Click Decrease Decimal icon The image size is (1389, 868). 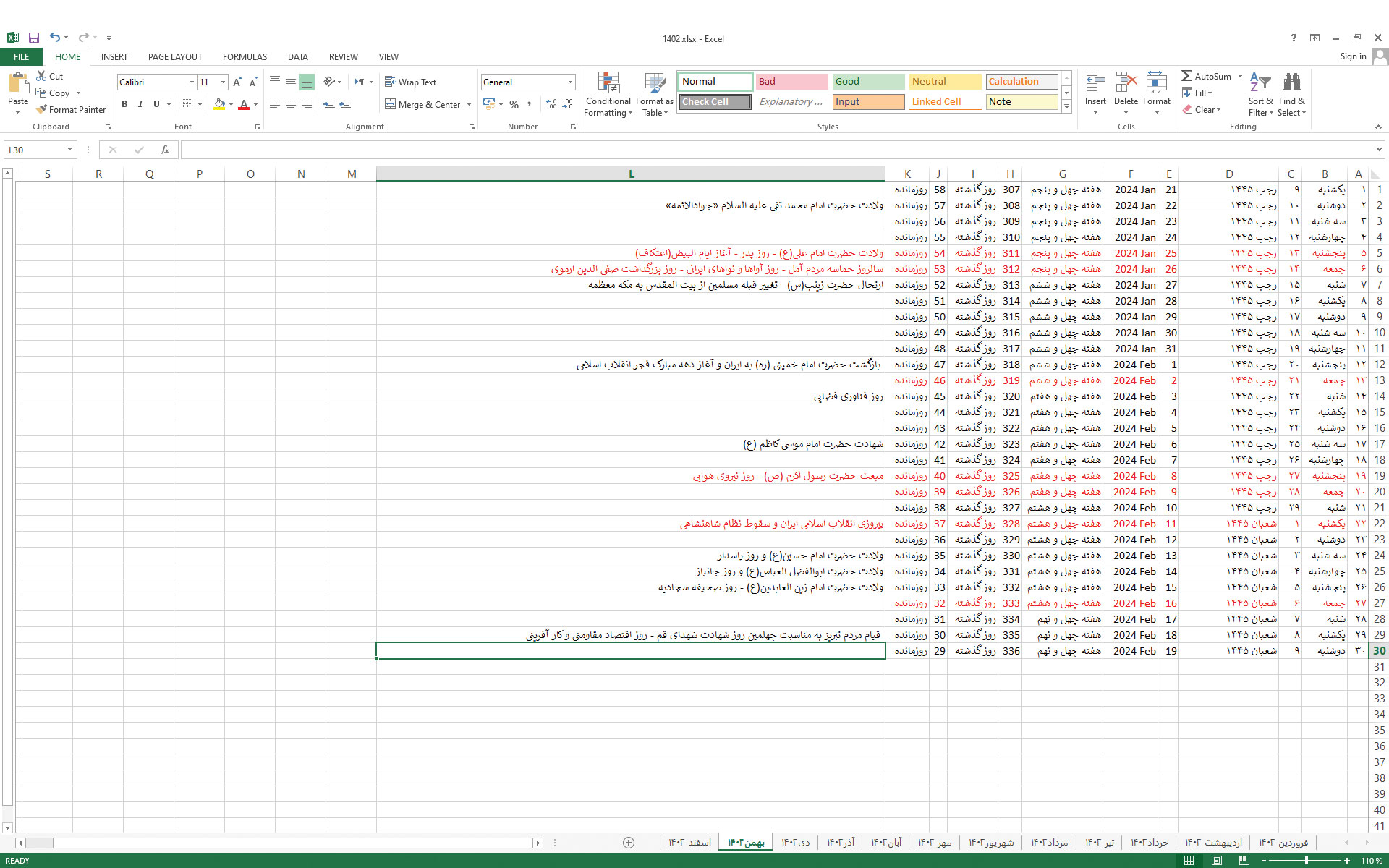click(x=568, y=104)
